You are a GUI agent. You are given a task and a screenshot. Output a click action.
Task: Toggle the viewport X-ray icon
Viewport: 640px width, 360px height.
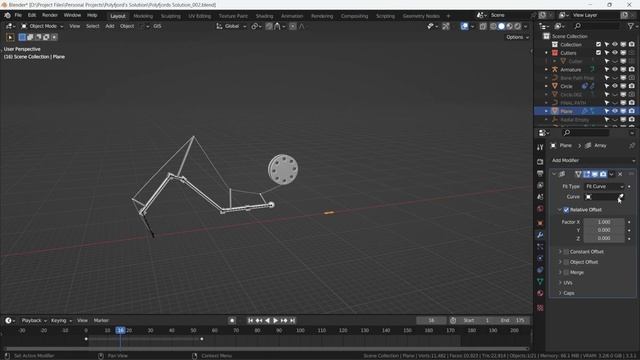pos(483,26)
